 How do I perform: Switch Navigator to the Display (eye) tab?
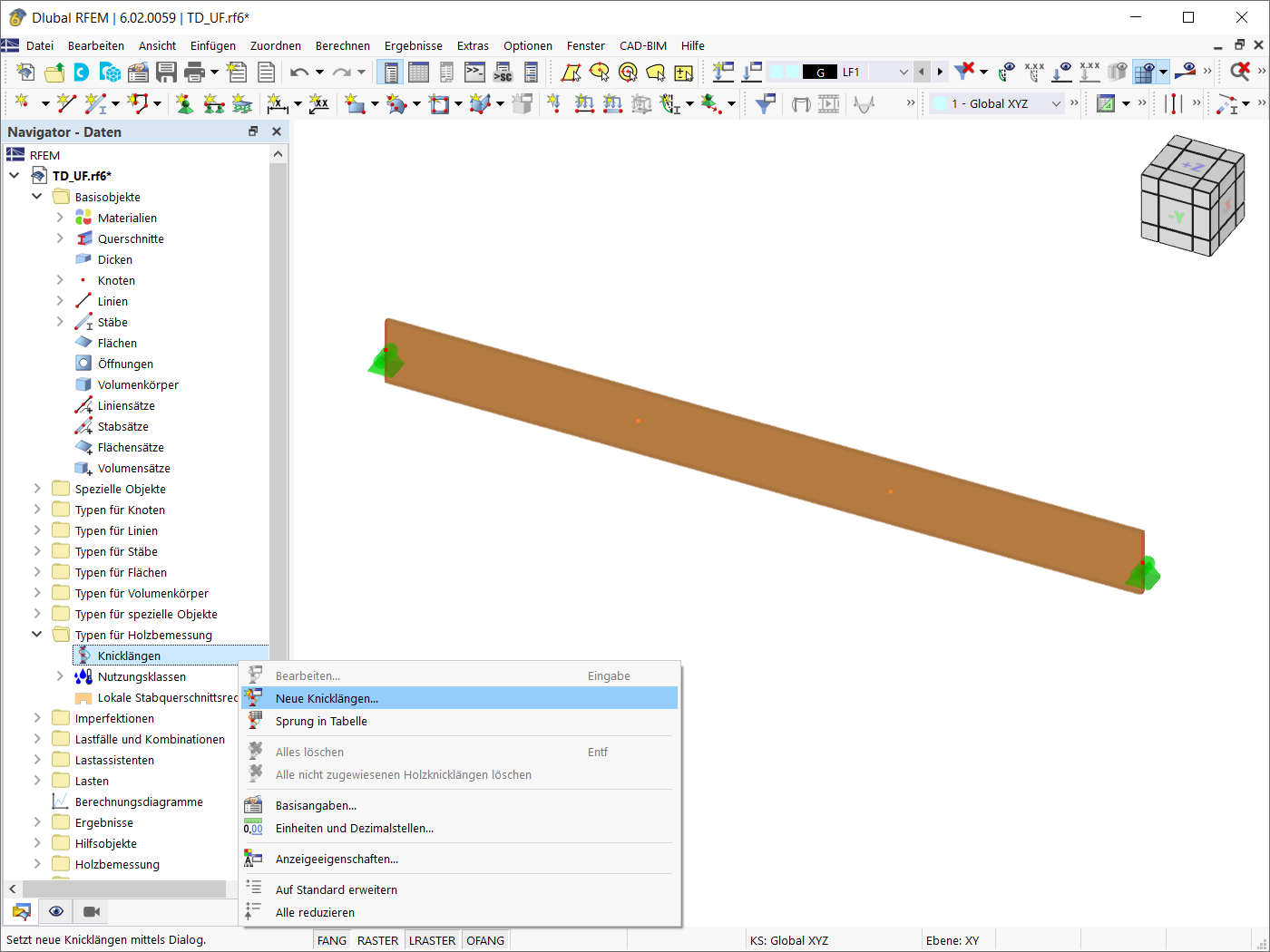coord(56,911)
